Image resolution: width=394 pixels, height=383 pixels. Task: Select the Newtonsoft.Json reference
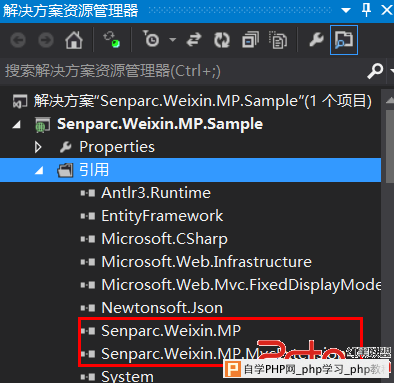tap(162, 308)
